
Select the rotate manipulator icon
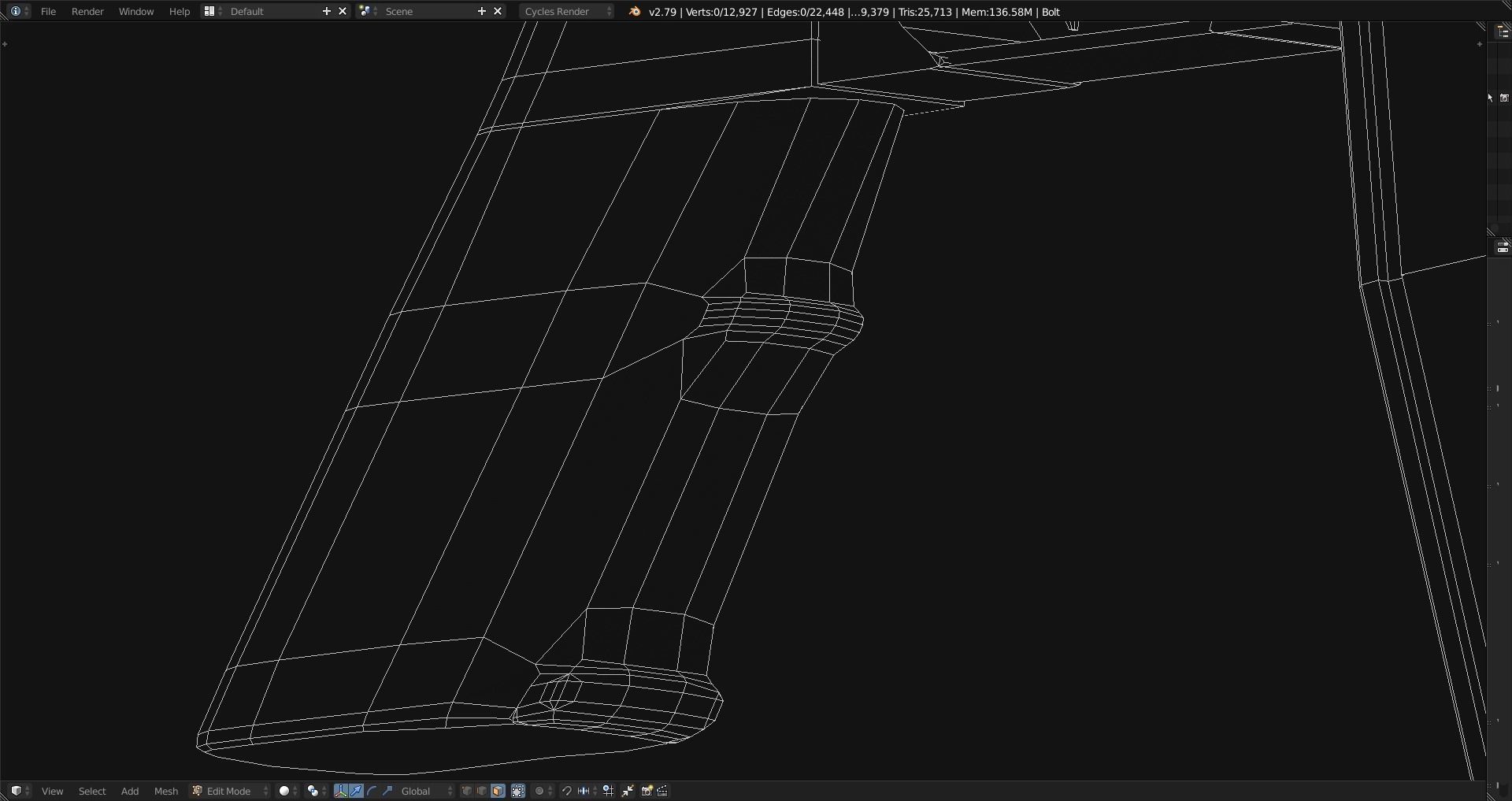click(371, 791)
